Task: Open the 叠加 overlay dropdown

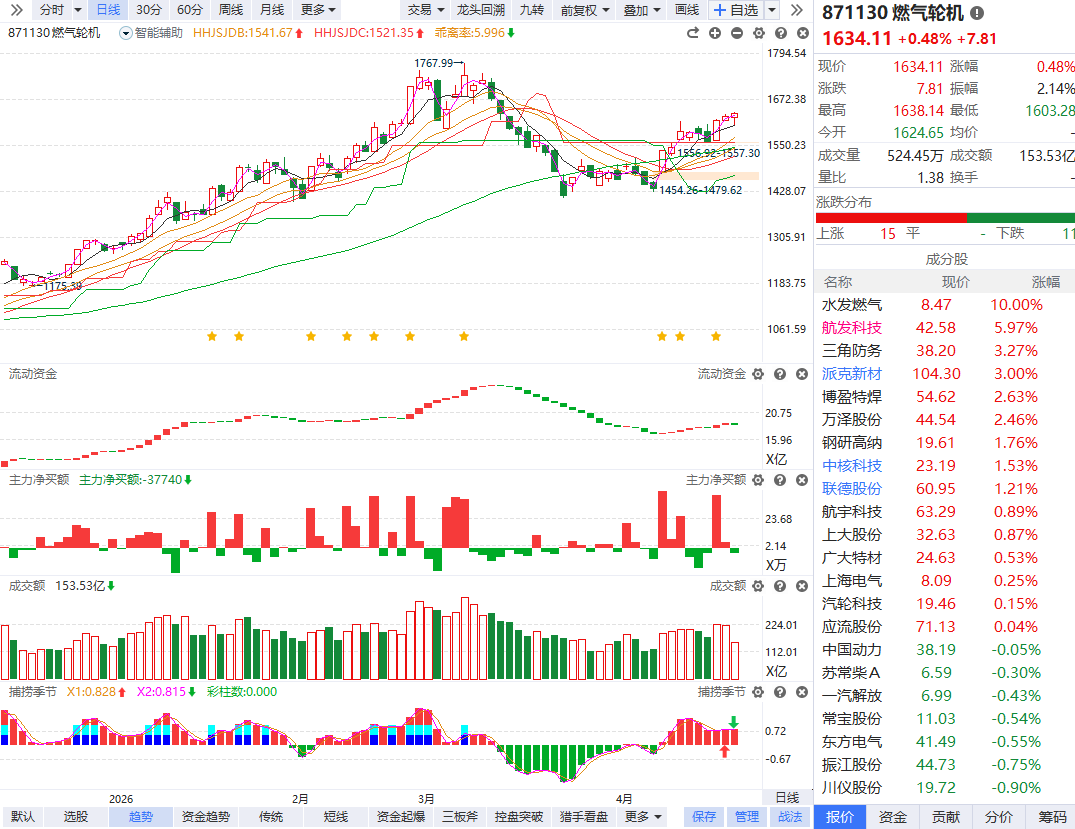Action: click(641, 10)
